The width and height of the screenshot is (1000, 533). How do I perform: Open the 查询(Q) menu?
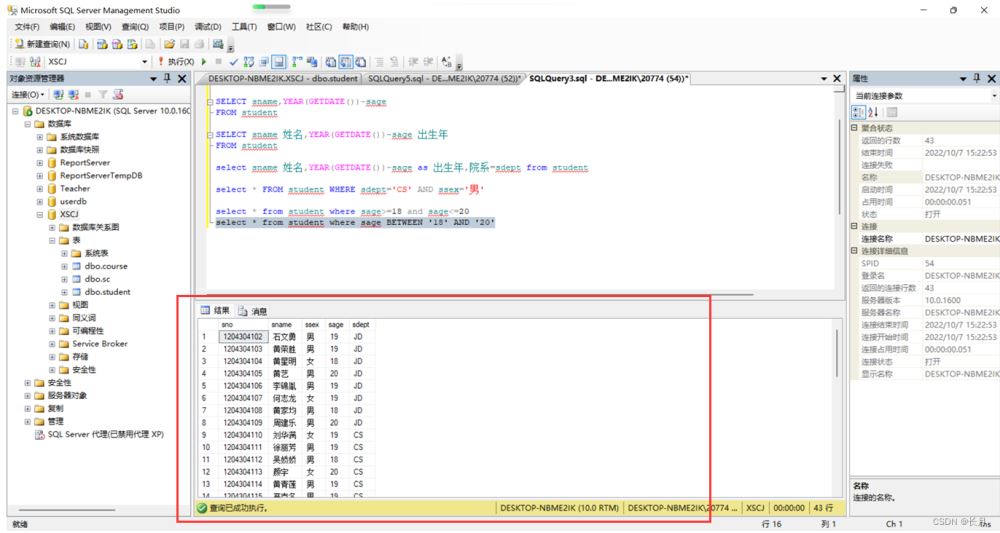[x=135, y=27]
